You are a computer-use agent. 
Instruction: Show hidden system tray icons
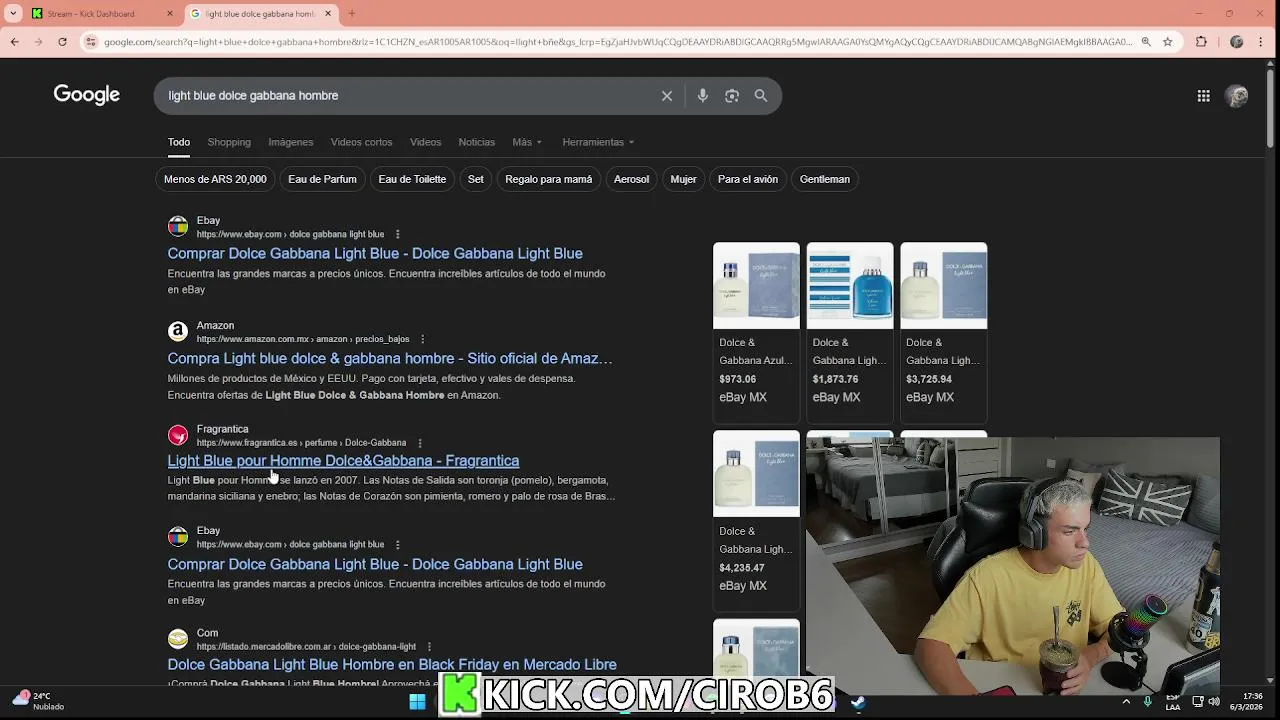(1126, 702)
